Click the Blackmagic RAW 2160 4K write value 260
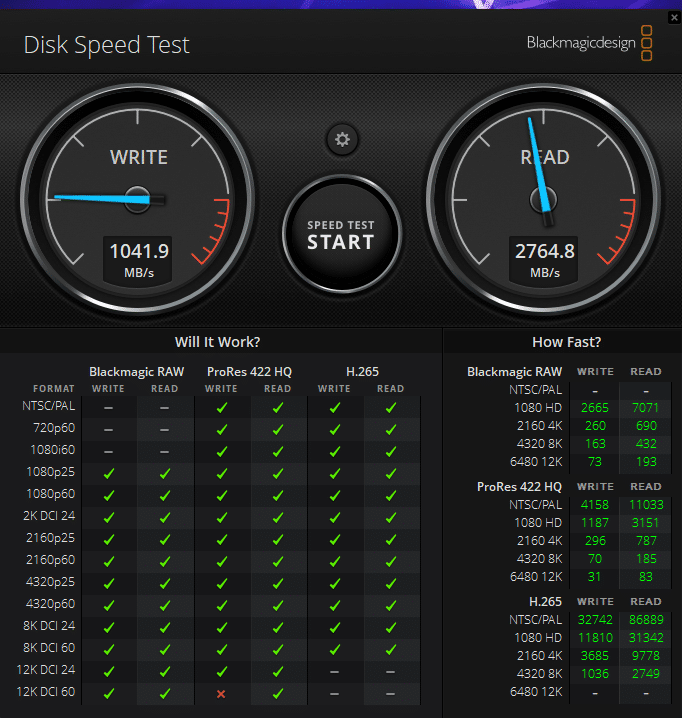The height and width of the screenshot is (718, 682). click(x=595, y=426)
